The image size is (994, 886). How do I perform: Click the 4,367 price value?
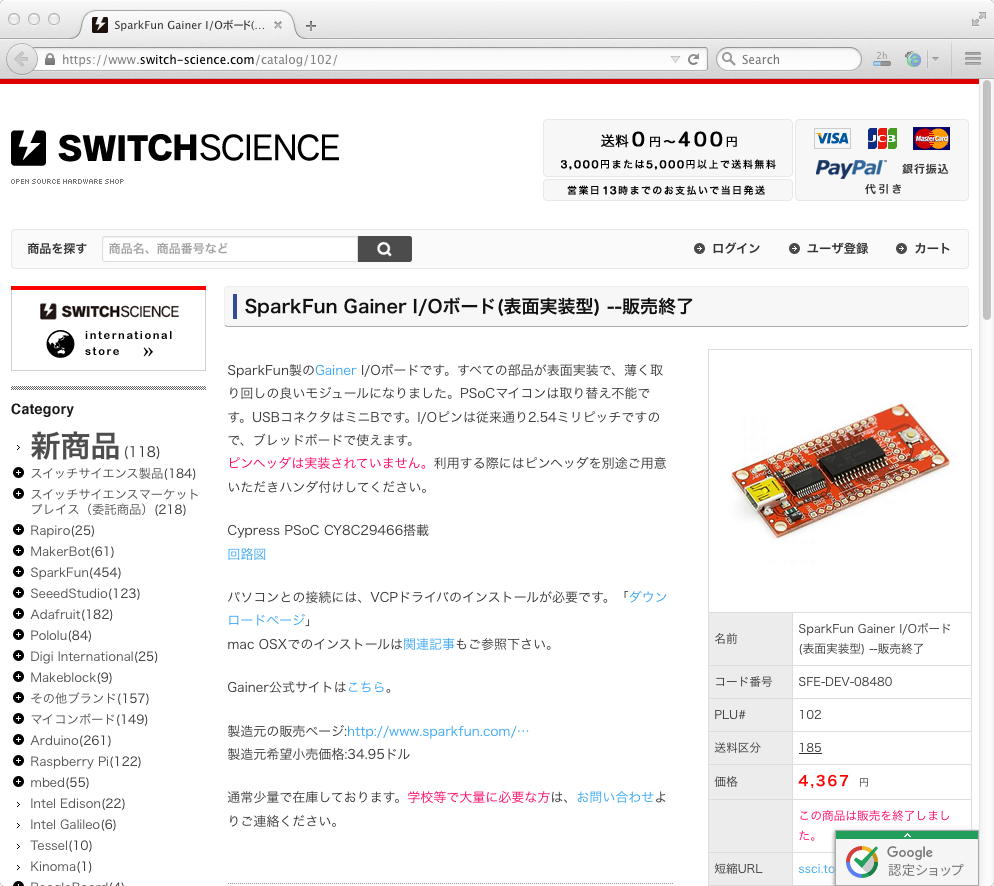(823, 781)
